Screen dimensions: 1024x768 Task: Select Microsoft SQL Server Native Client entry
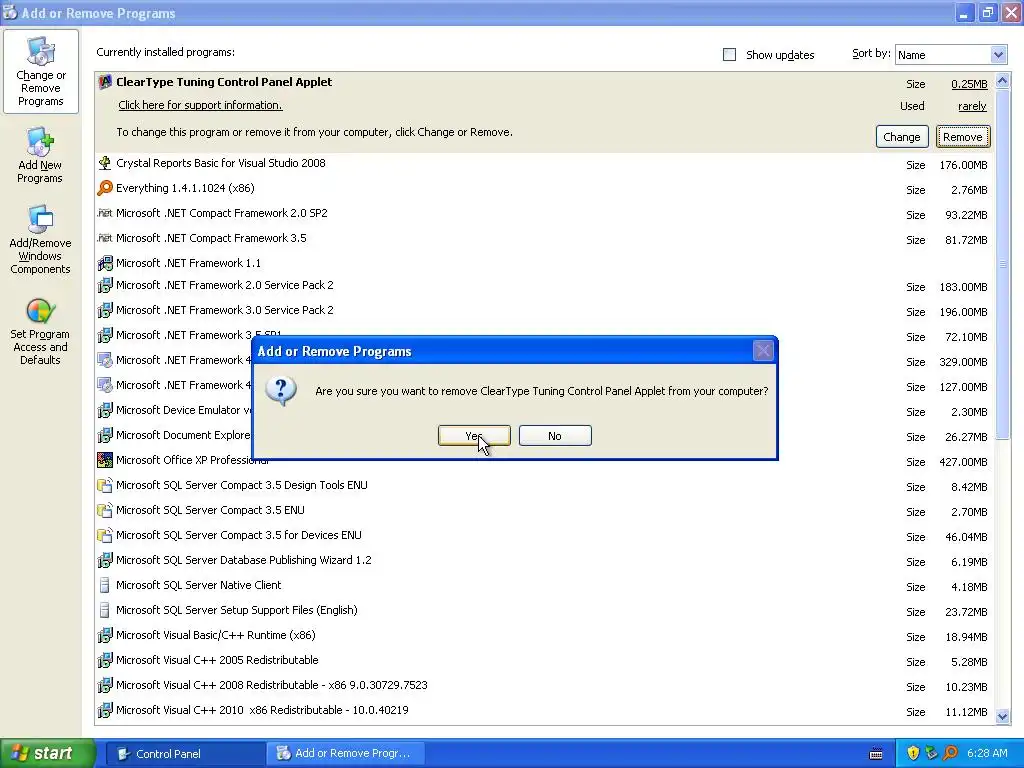coord(545,585)
